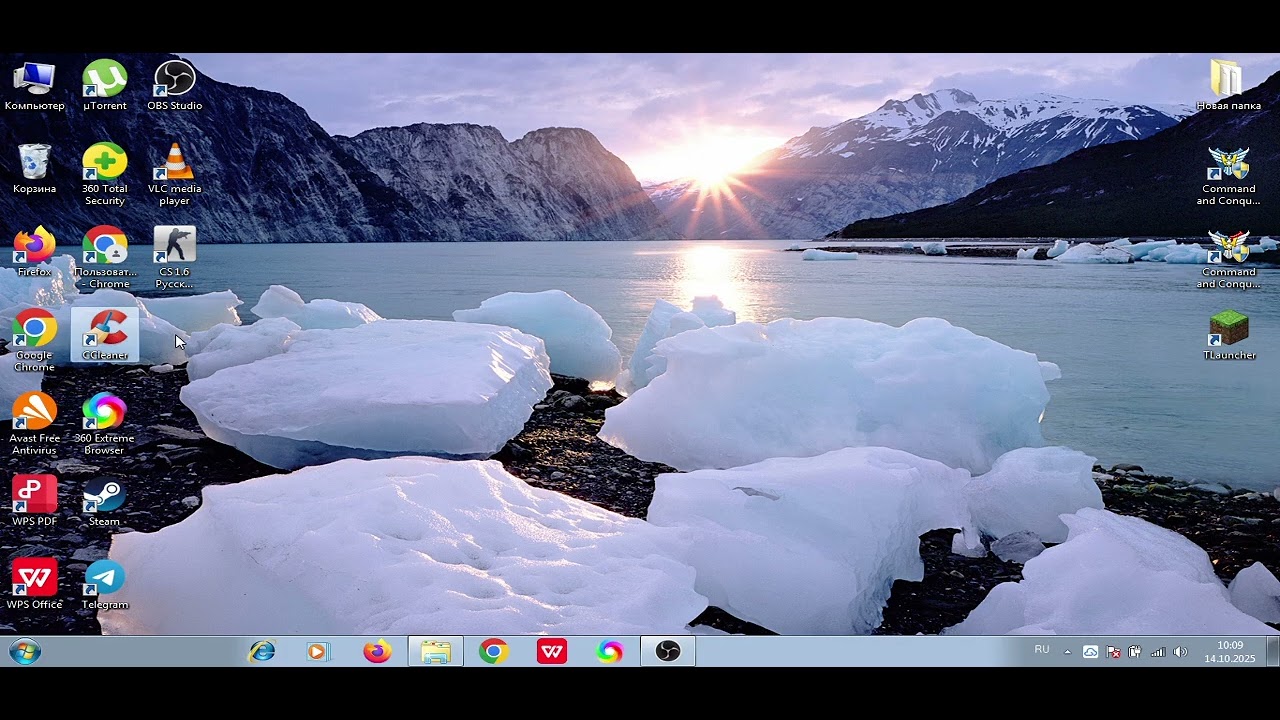The image size is (1280, 720).
Task: Open 360 Extreme Browser from the taskbar
Action: pyautogui.click(x=609, y=652)
